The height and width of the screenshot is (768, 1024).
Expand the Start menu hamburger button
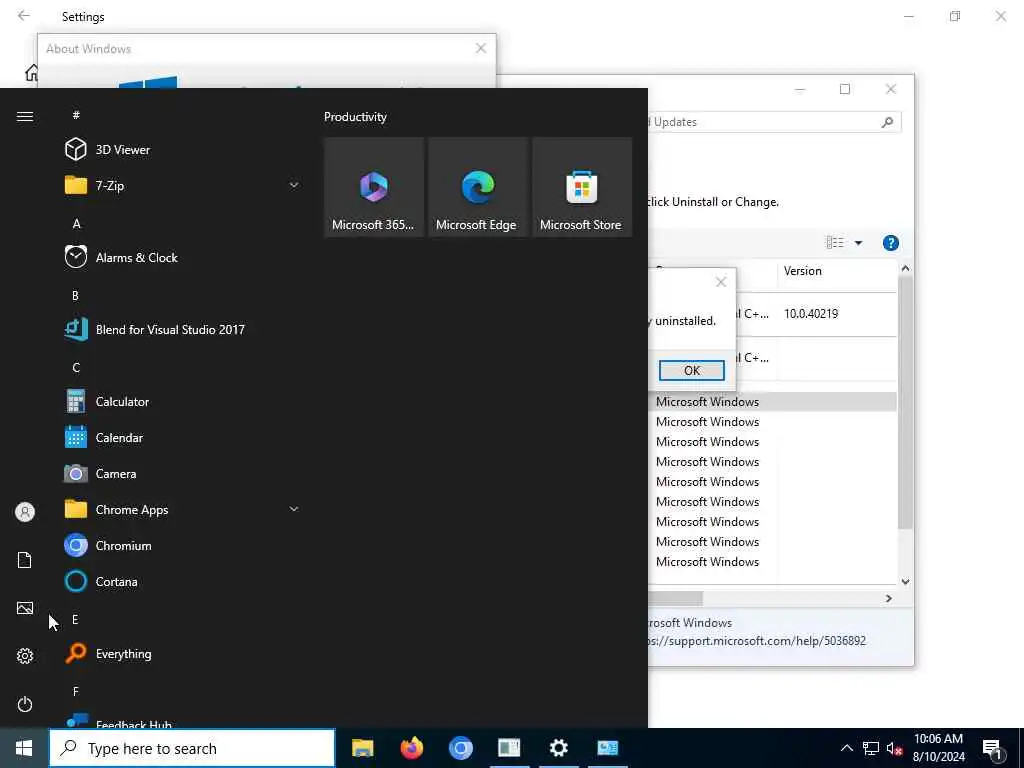[25, 116]
